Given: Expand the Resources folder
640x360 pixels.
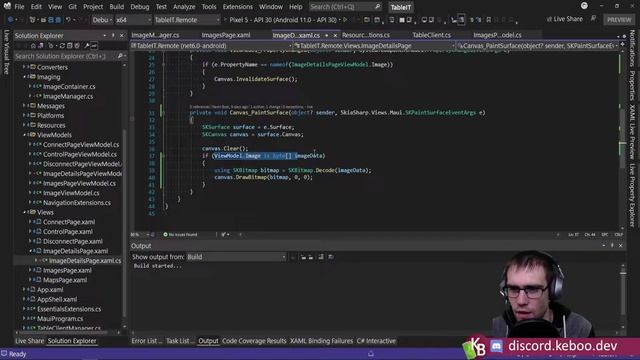Looking at the screenshot, I should (24, 125).
